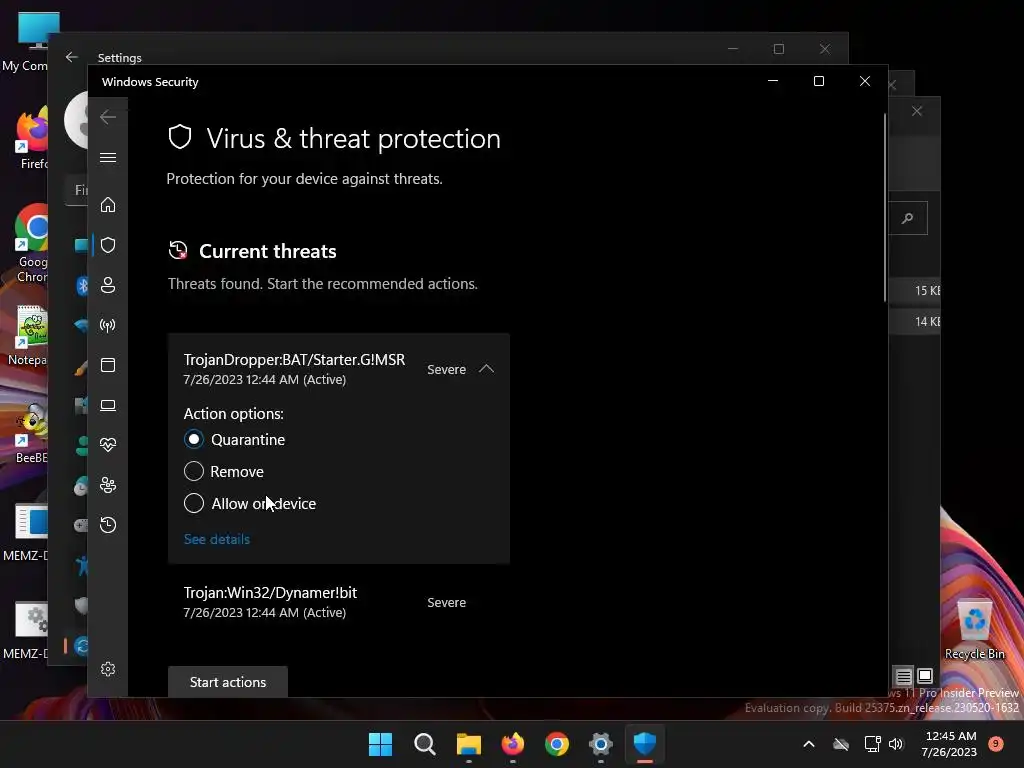Launch Firefox from the taskbar
The image size is (1024, 768).
click(513, 744)
